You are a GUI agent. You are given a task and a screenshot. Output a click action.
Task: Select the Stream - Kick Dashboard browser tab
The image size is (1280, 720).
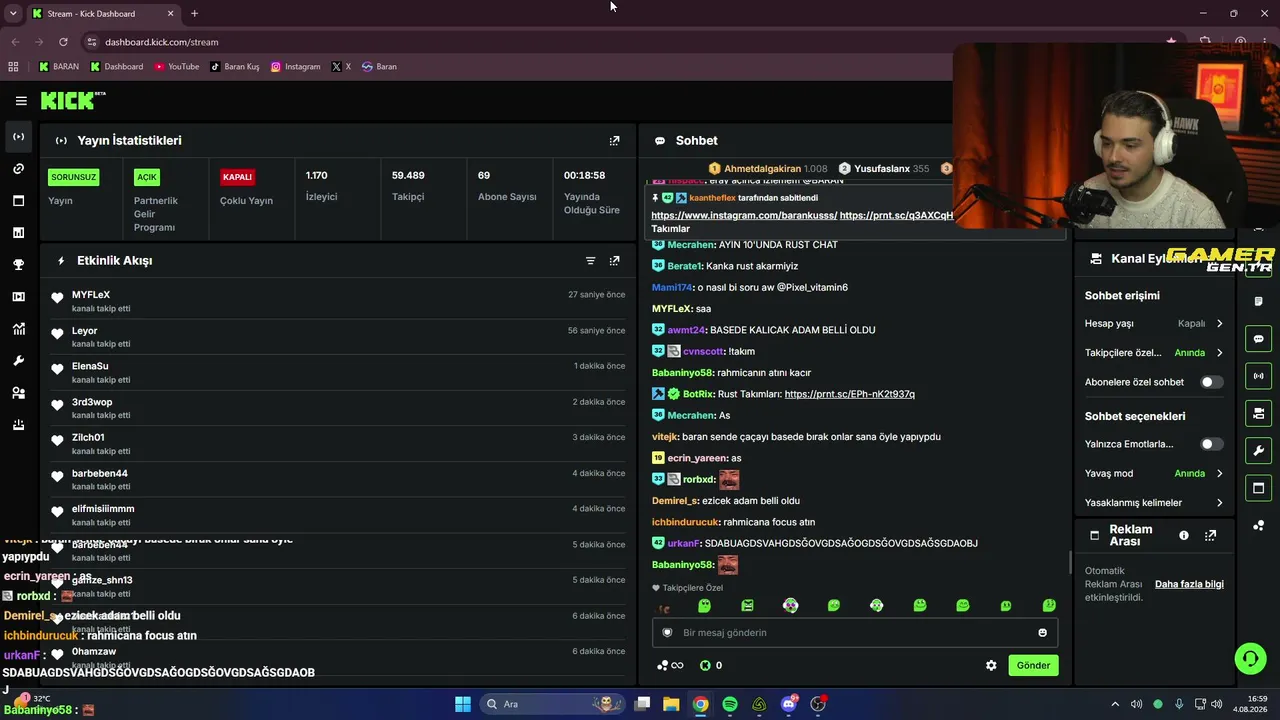click(x=103, y=14)
